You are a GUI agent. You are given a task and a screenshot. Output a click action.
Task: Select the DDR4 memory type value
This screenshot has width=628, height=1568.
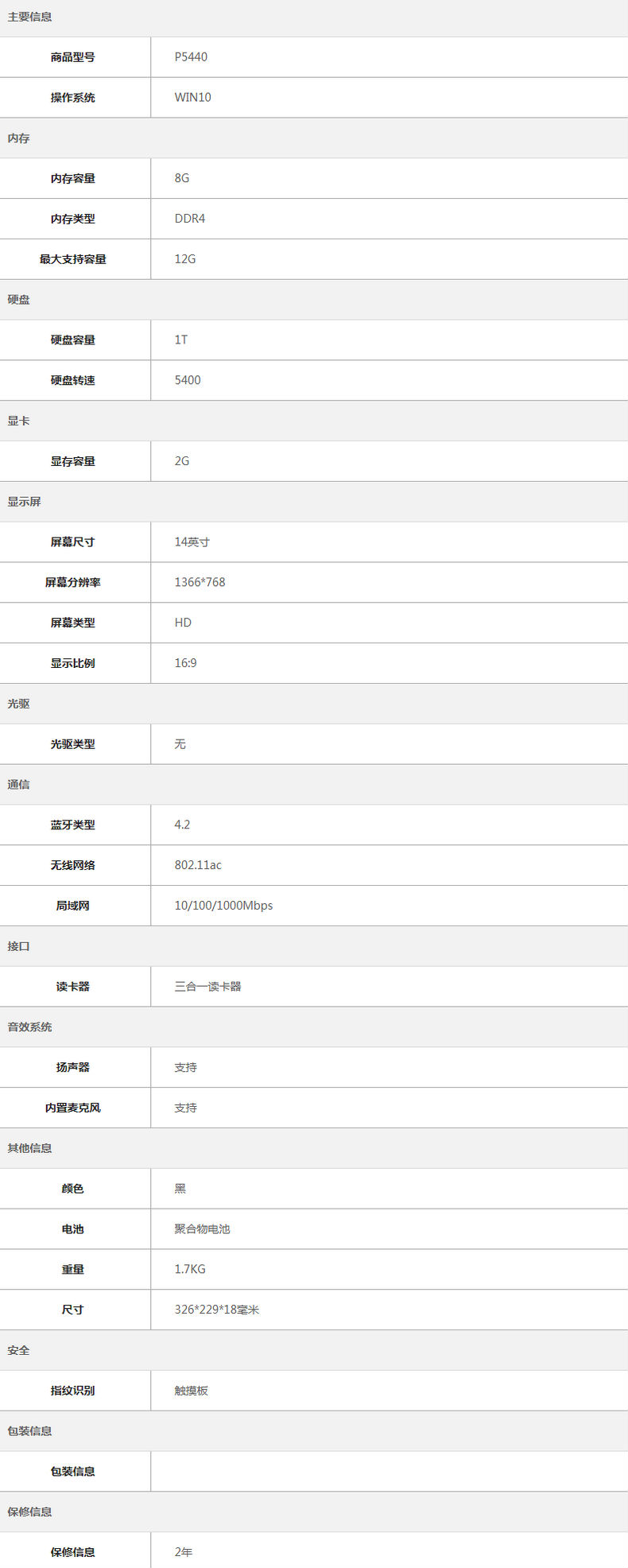click(x=190, y=219)
